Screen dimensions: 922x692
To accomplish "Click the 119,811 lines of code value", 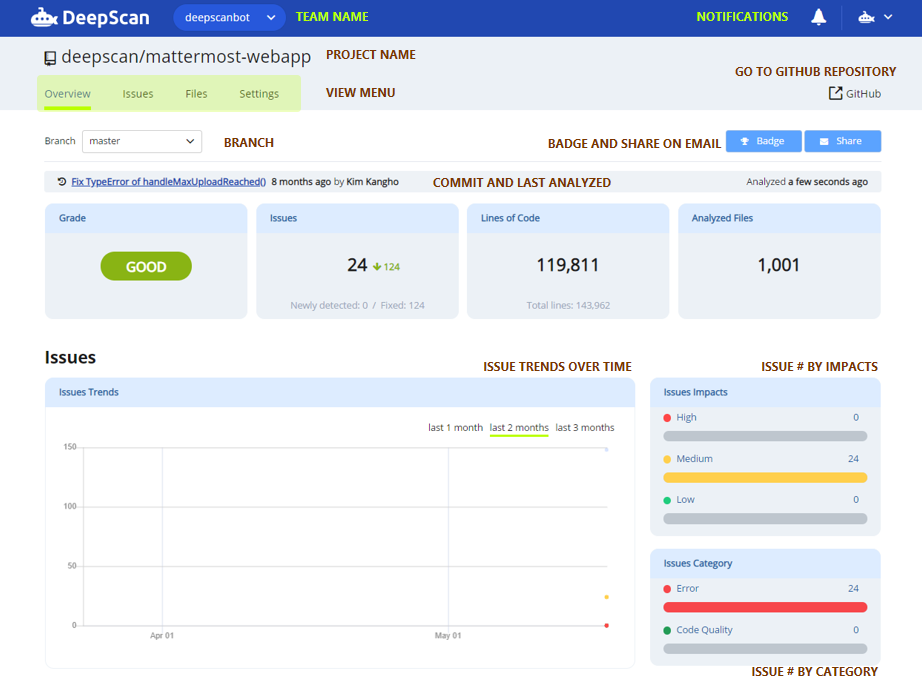I will click(x=567, y=265).
